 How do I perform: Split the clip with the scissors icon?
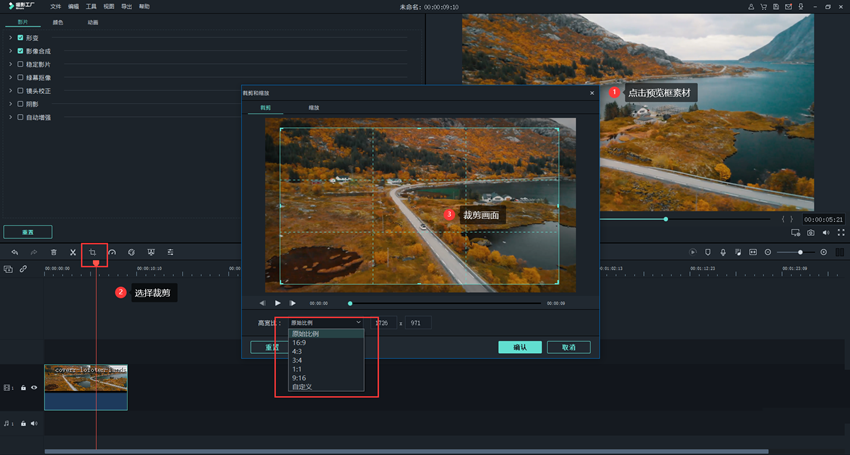[x=73, y=252]
